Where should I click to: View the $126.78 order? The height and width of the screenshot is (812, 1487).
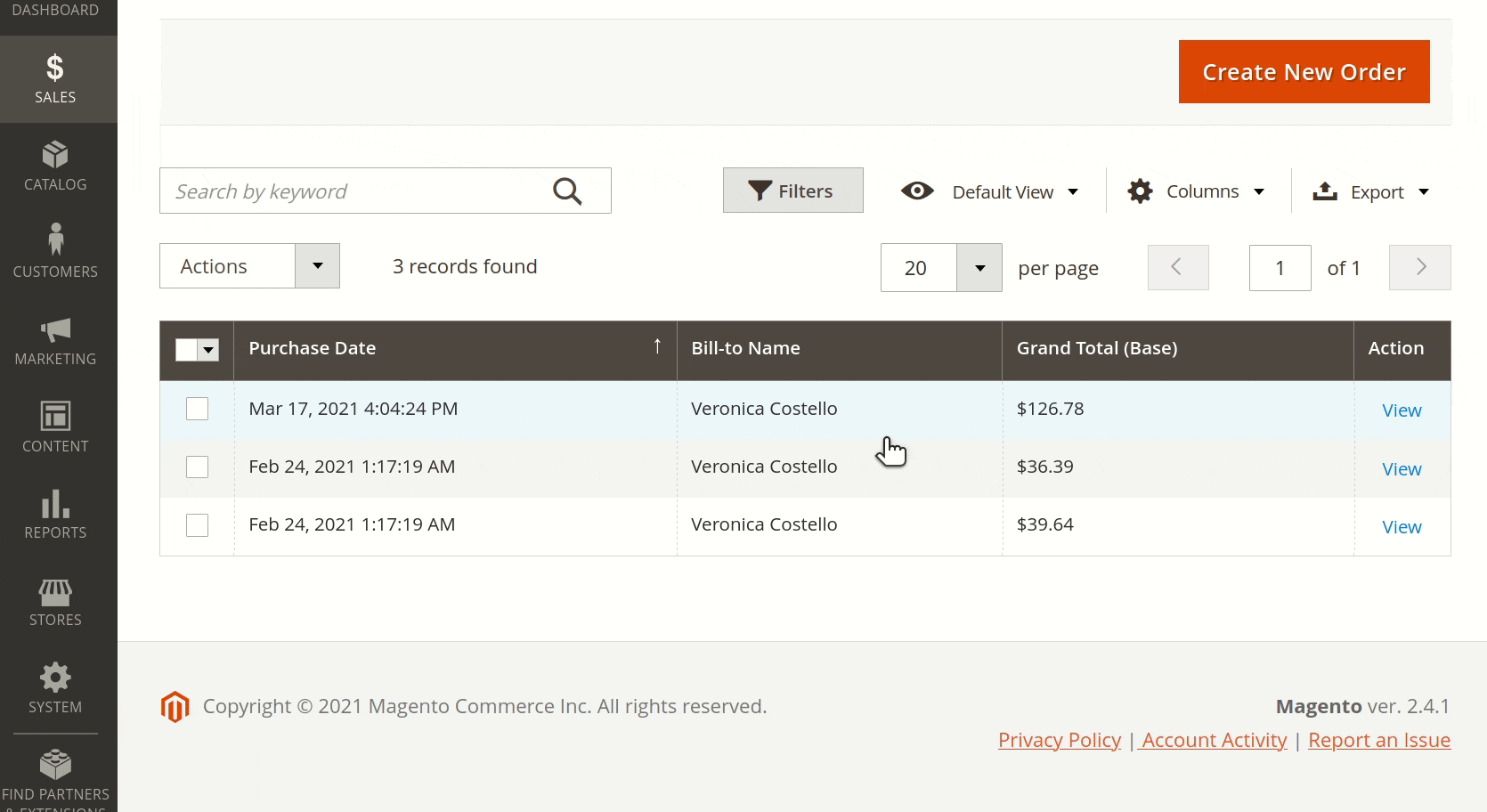point(1401,410)
